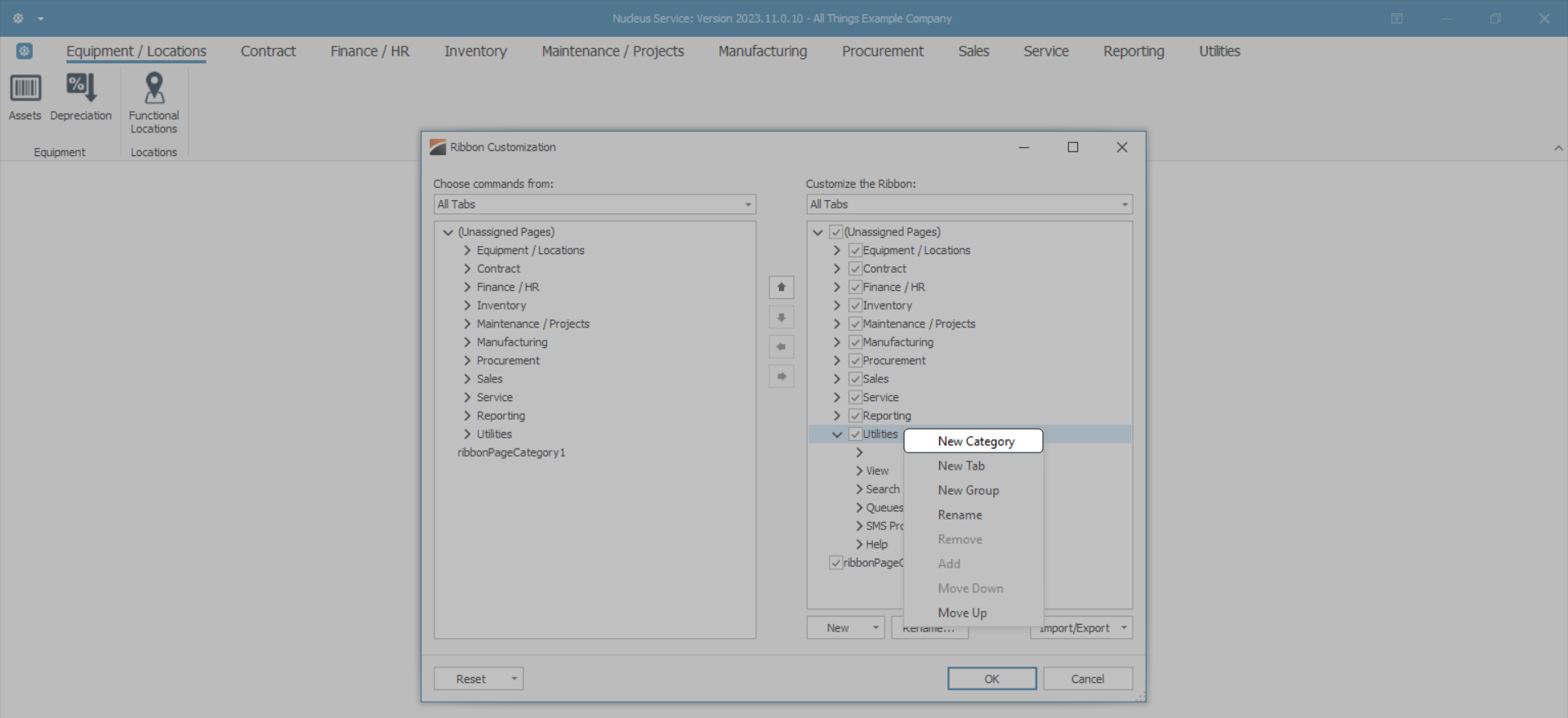This screenshot has height=718, width=1568.
Task: Minimize the Ribbon Customization dialog
Action: pyautogui.click(x=1024, y=147)
